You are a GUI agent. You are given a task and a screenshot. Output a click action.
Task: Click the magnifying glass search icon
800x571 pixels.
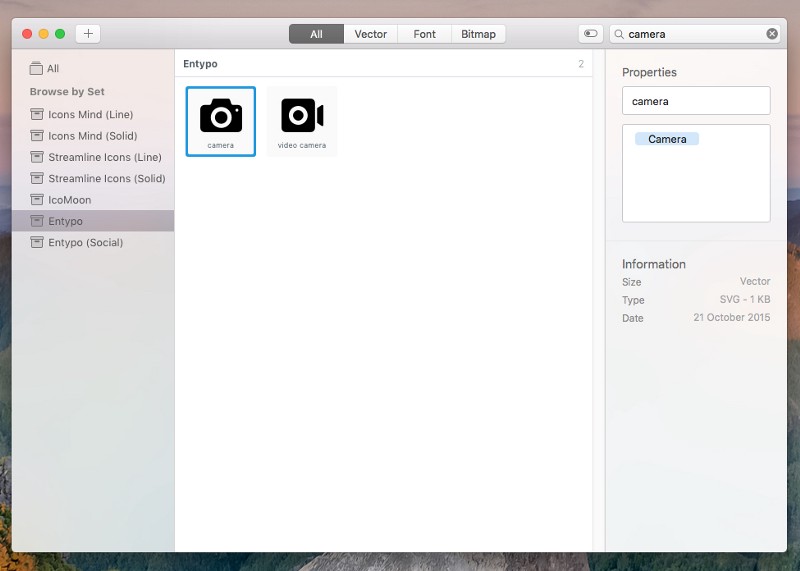point(620,34)
